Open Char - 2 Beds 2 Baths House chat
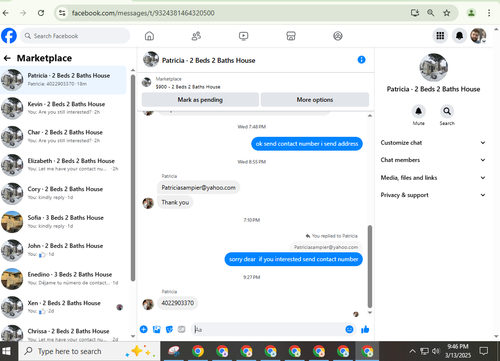Viewport: 500px width, 361px height. coord(64,136)
